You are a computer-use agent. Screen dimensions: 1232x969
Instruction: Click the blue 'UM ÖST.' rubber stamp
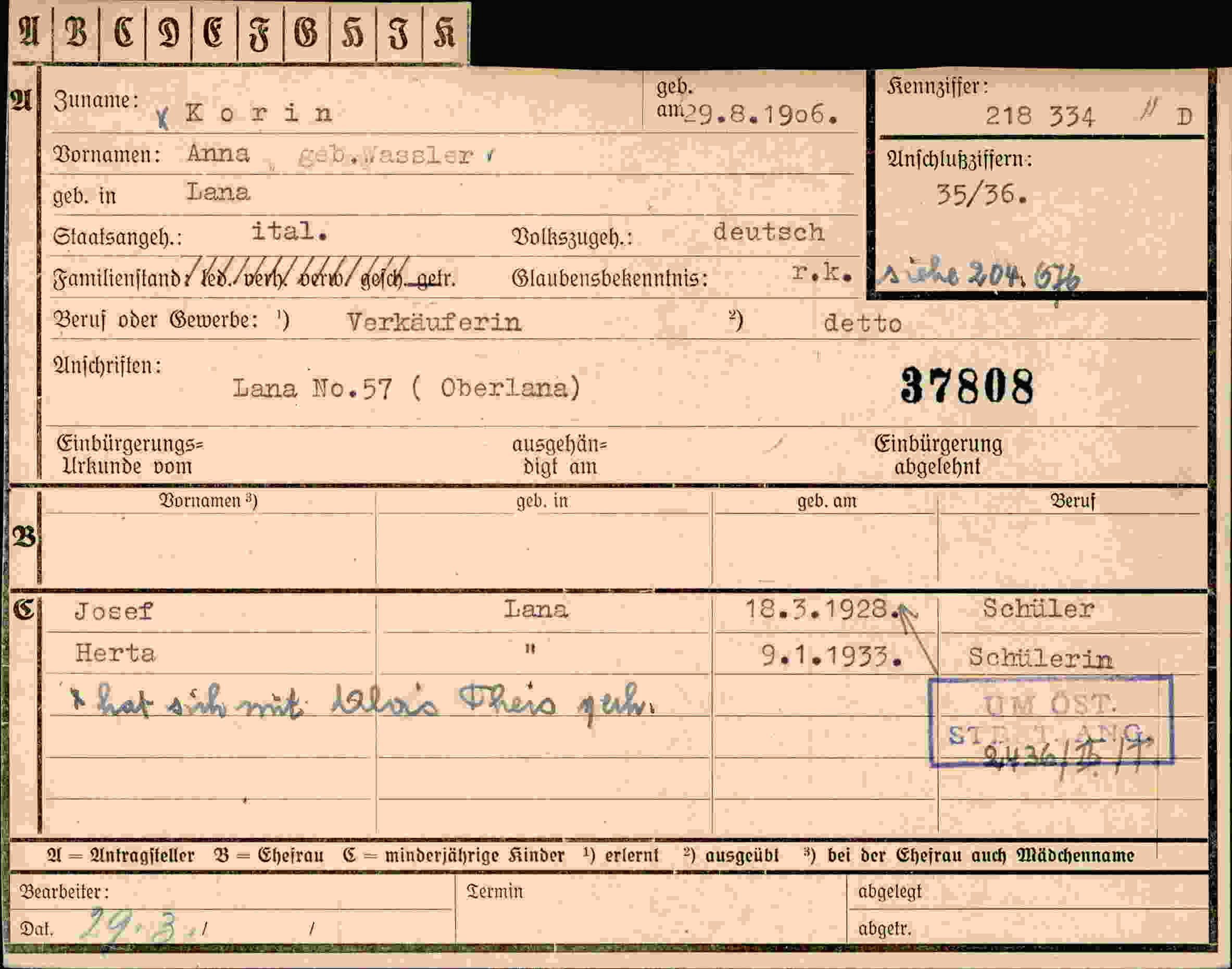tap(1051, 720)
